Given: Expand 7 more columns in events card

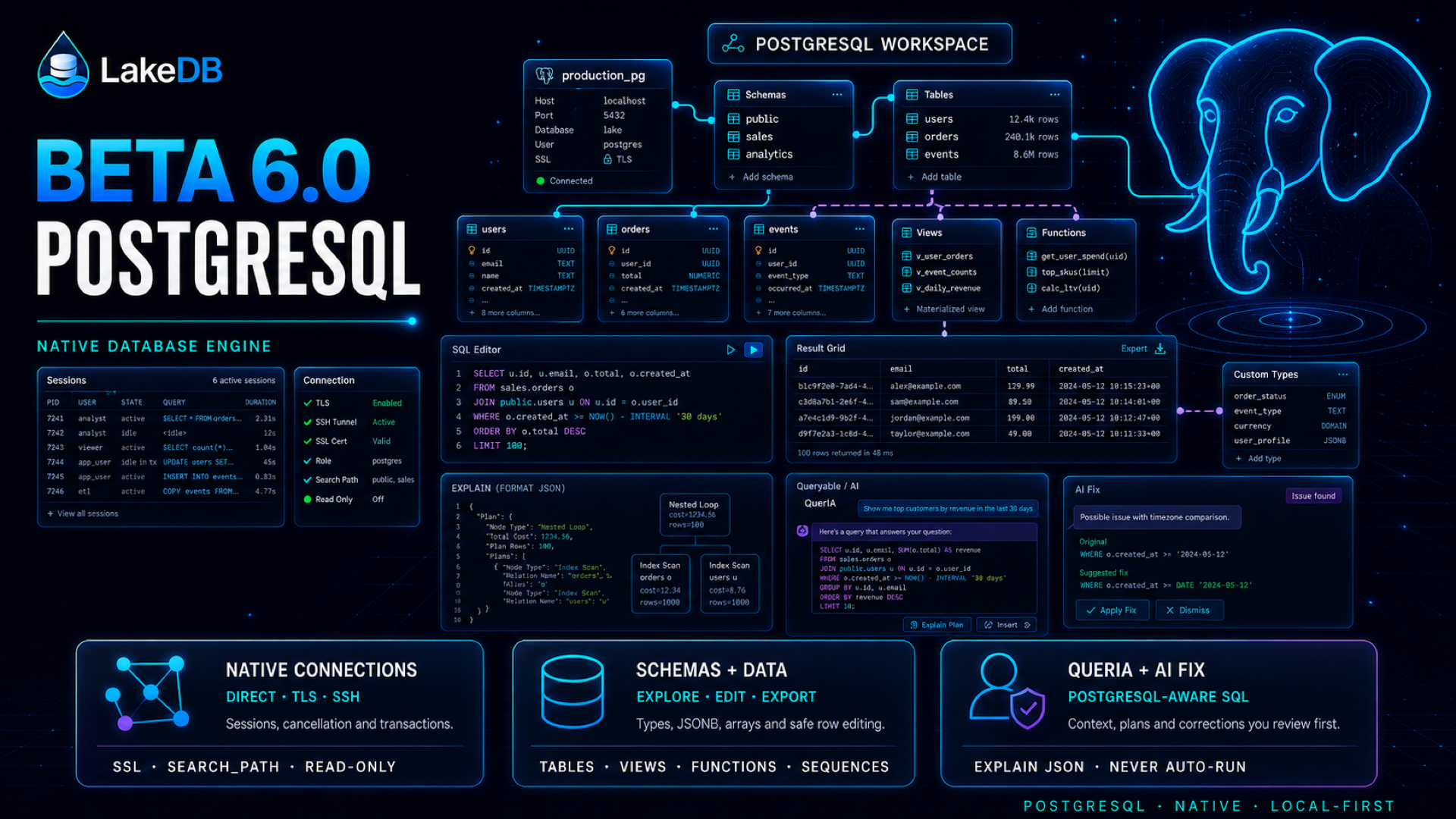Looking at the screenshot, I should click(x=790, y=313).
